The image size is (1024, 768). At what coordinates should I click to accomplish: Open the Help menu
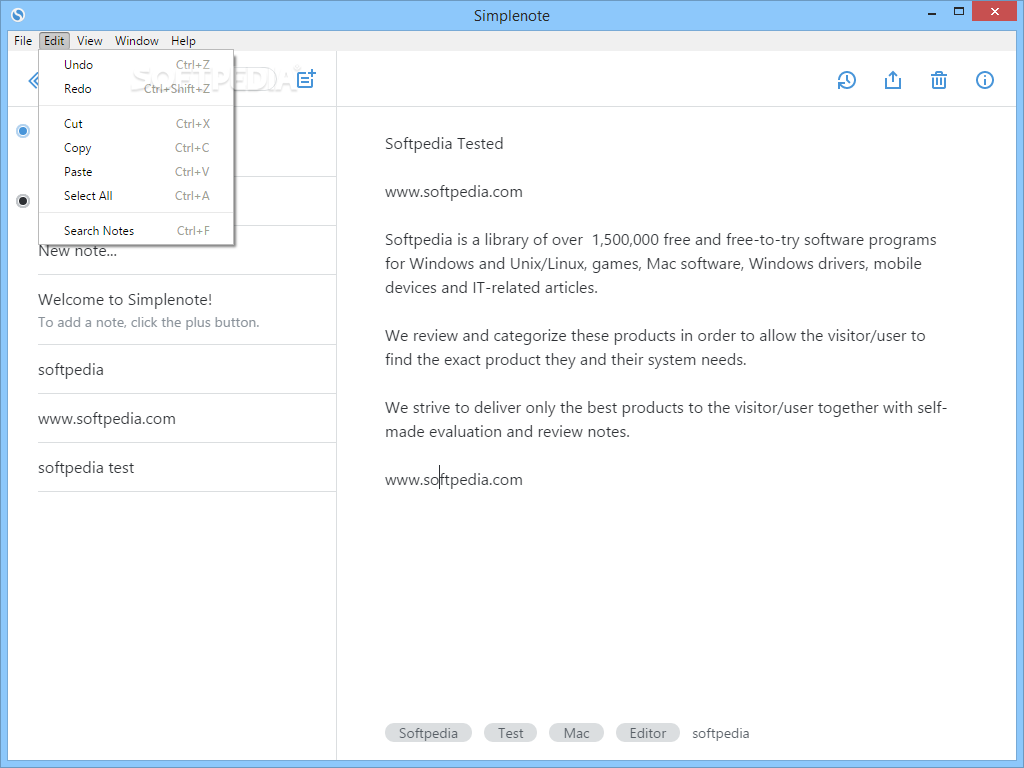click(184, 40)
